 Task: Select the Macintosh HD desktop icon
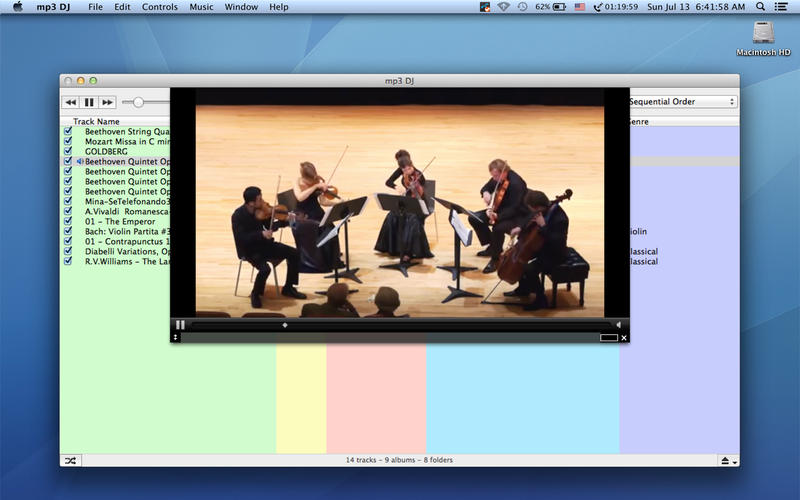tap(763, 38)
